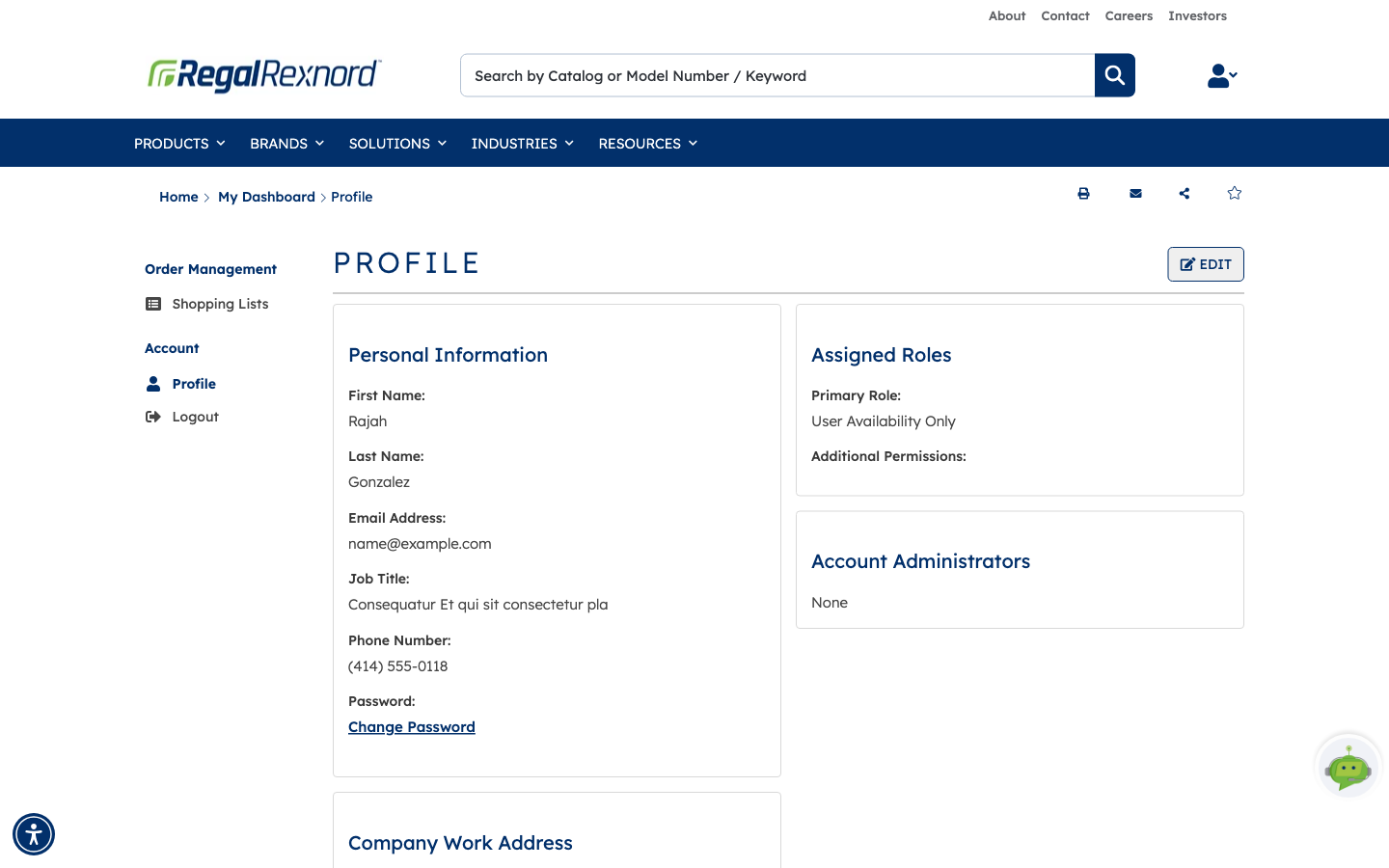Click the Company Work Address heading

pyautogui.click(x=460, y=843)
